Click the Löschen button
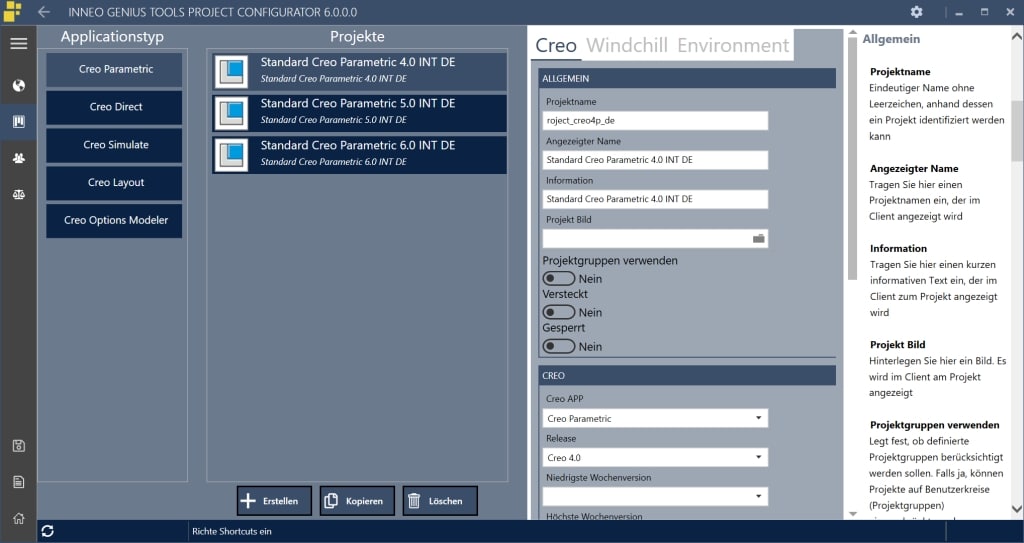The height and width of the screenshot is (543, 1024). pos(440,501)
